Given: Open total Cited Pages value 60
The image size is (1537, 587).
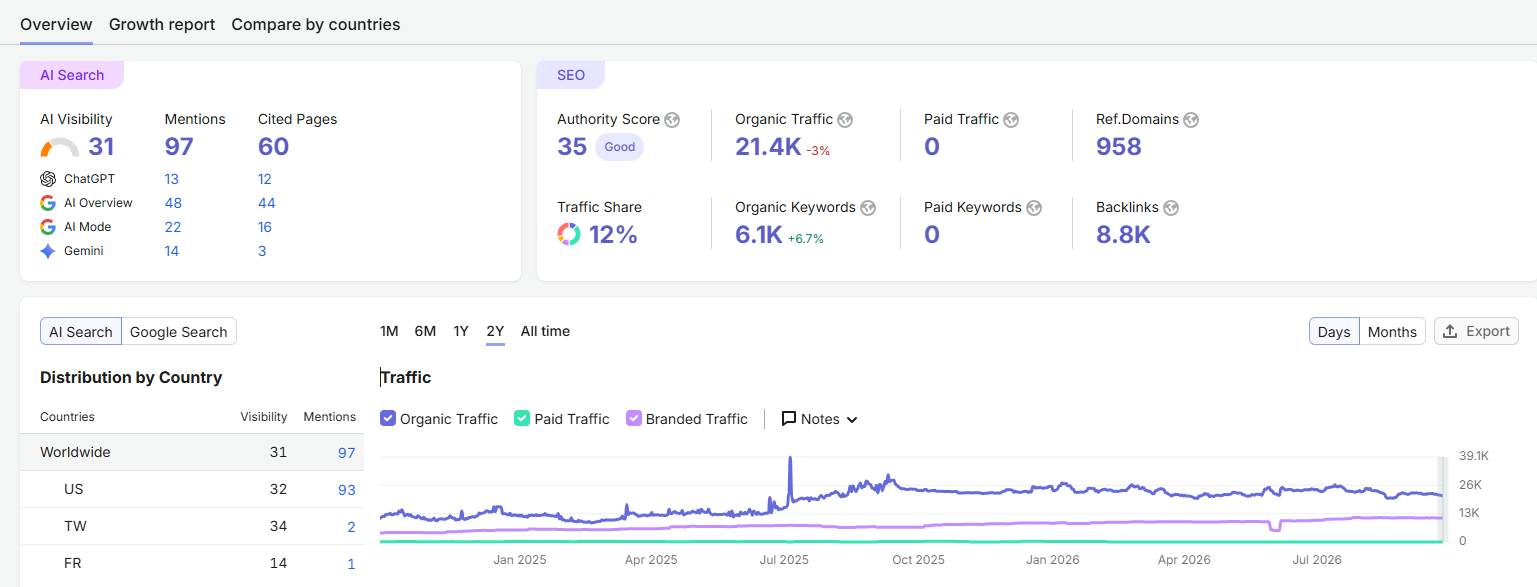Looking at the screenshot, I should pos(273,147).
